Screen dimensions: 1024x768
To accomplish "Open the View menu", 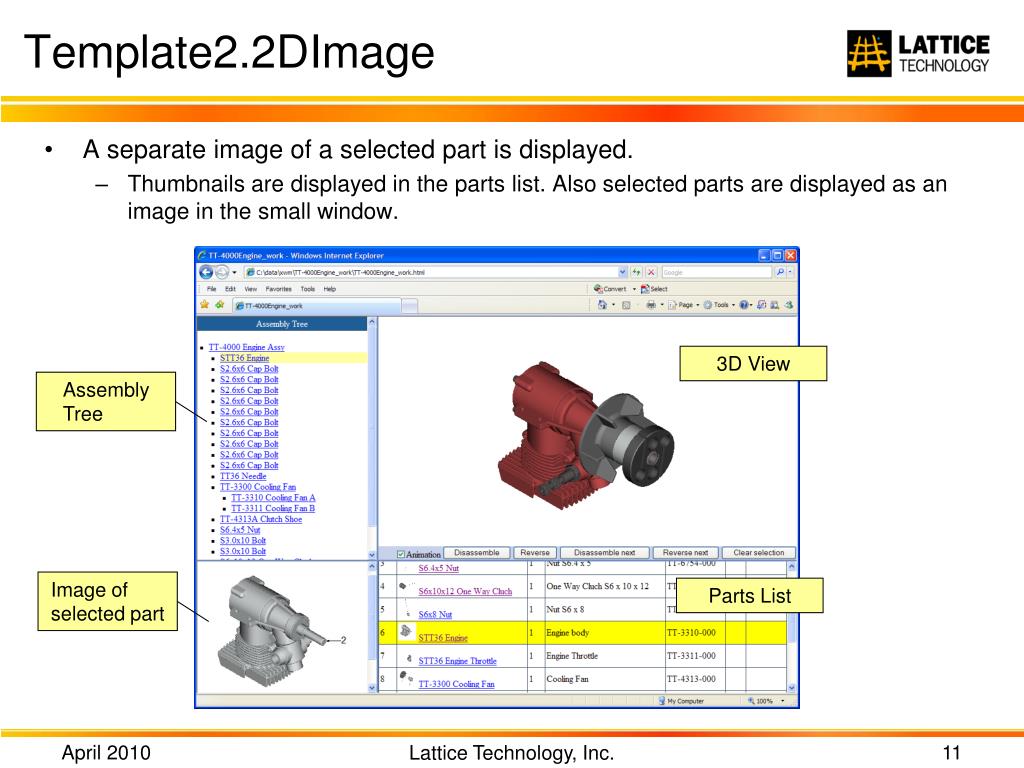I will click(x=250, y=289).
